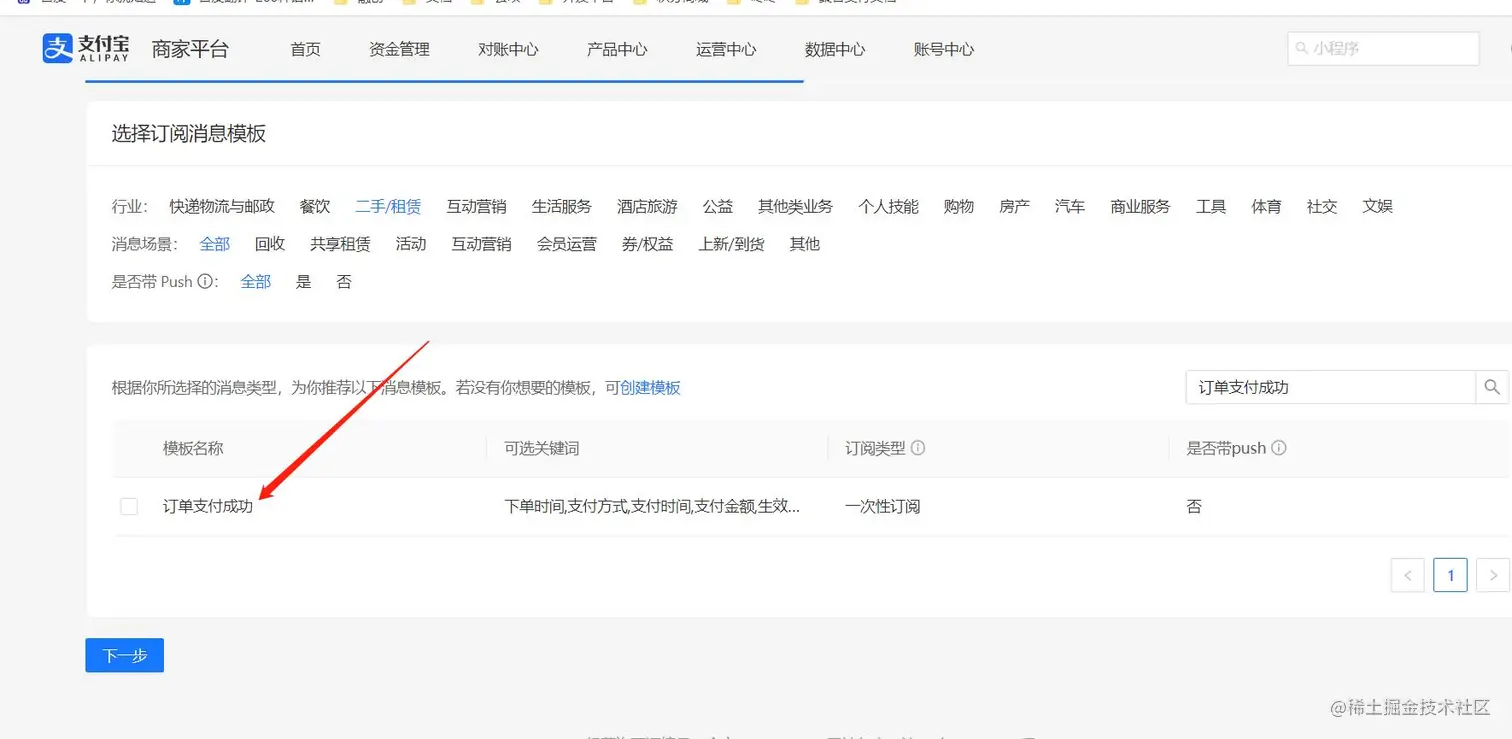The height and width of the screenshot is (739, 1512).
Task: Open 运营中心 menu
Action: (726, 49)
